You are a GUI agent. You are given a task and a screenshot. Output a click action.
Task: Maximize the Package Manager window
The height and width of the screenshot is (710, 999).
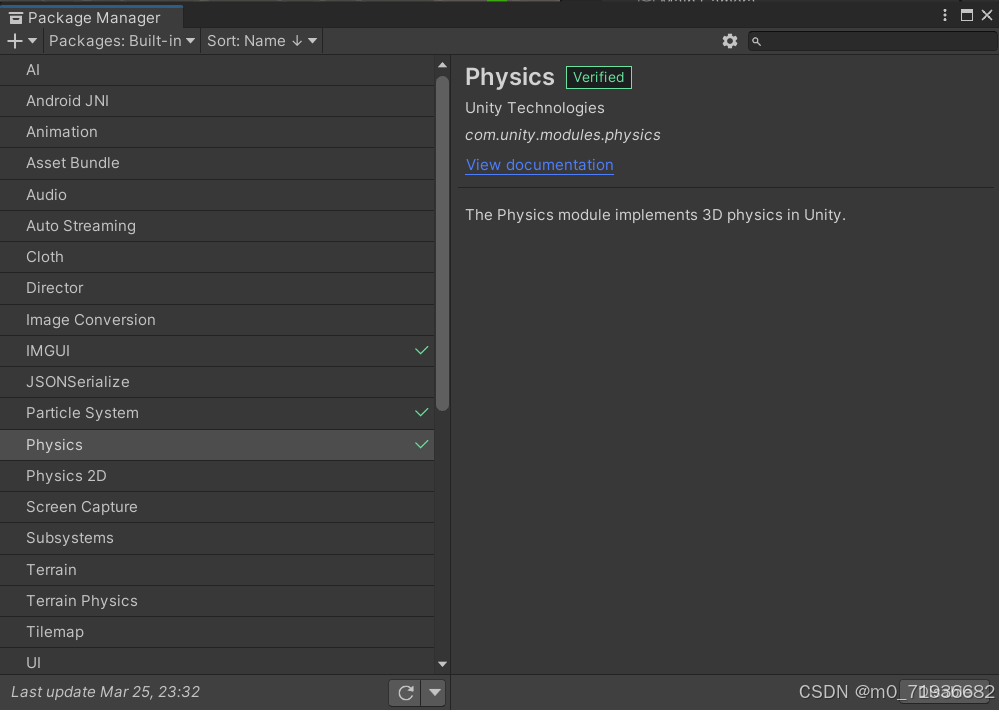[x=967, y=15]
